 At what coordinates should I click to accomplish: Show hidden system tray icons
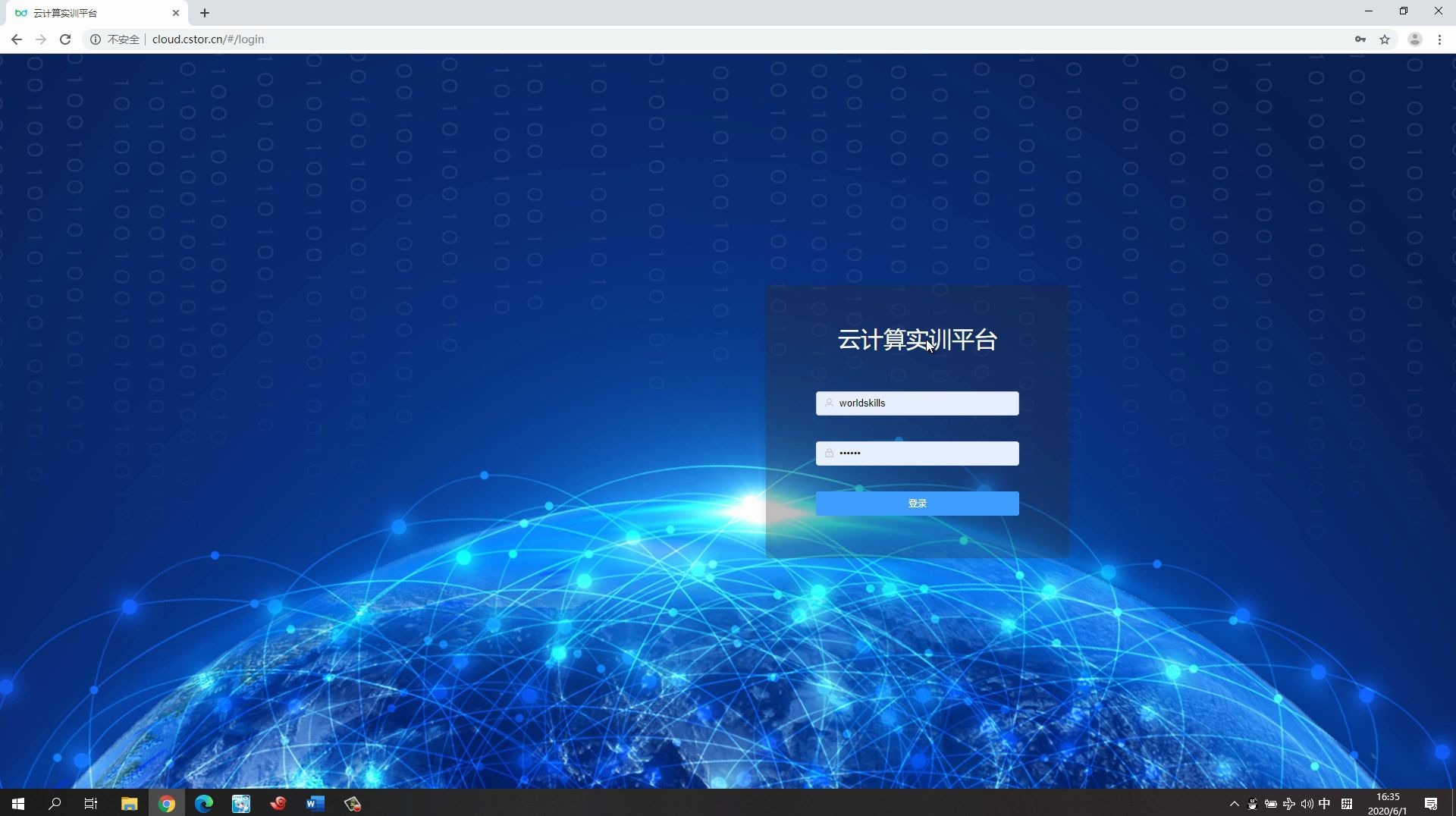(x=1234, y=804)
